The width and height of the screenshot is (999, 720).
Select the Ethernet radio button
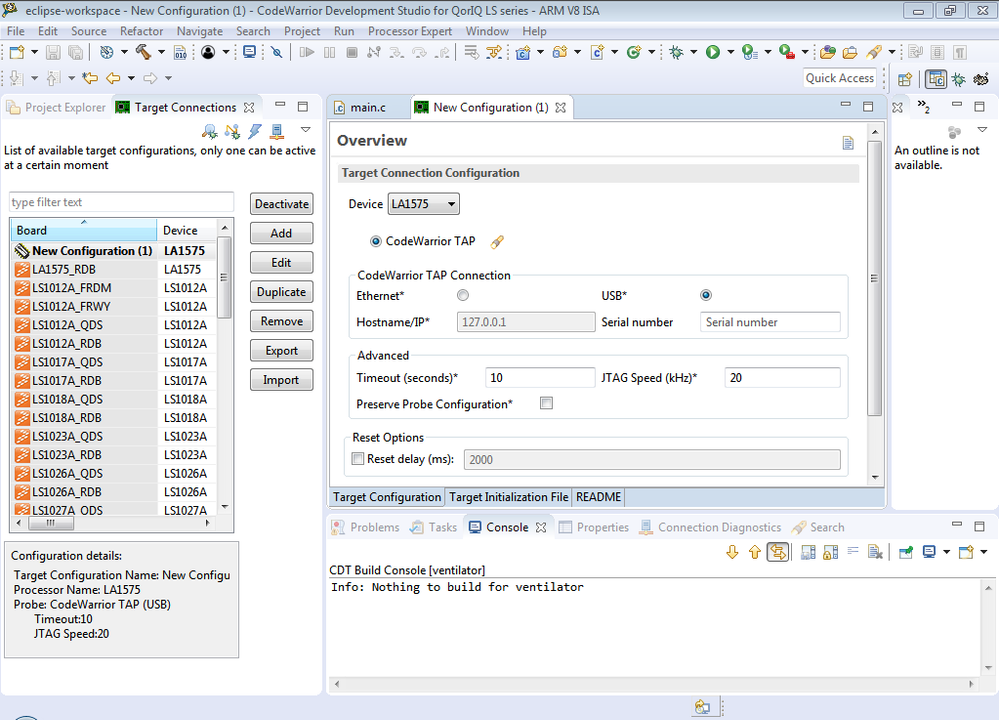tap(463, 295)
